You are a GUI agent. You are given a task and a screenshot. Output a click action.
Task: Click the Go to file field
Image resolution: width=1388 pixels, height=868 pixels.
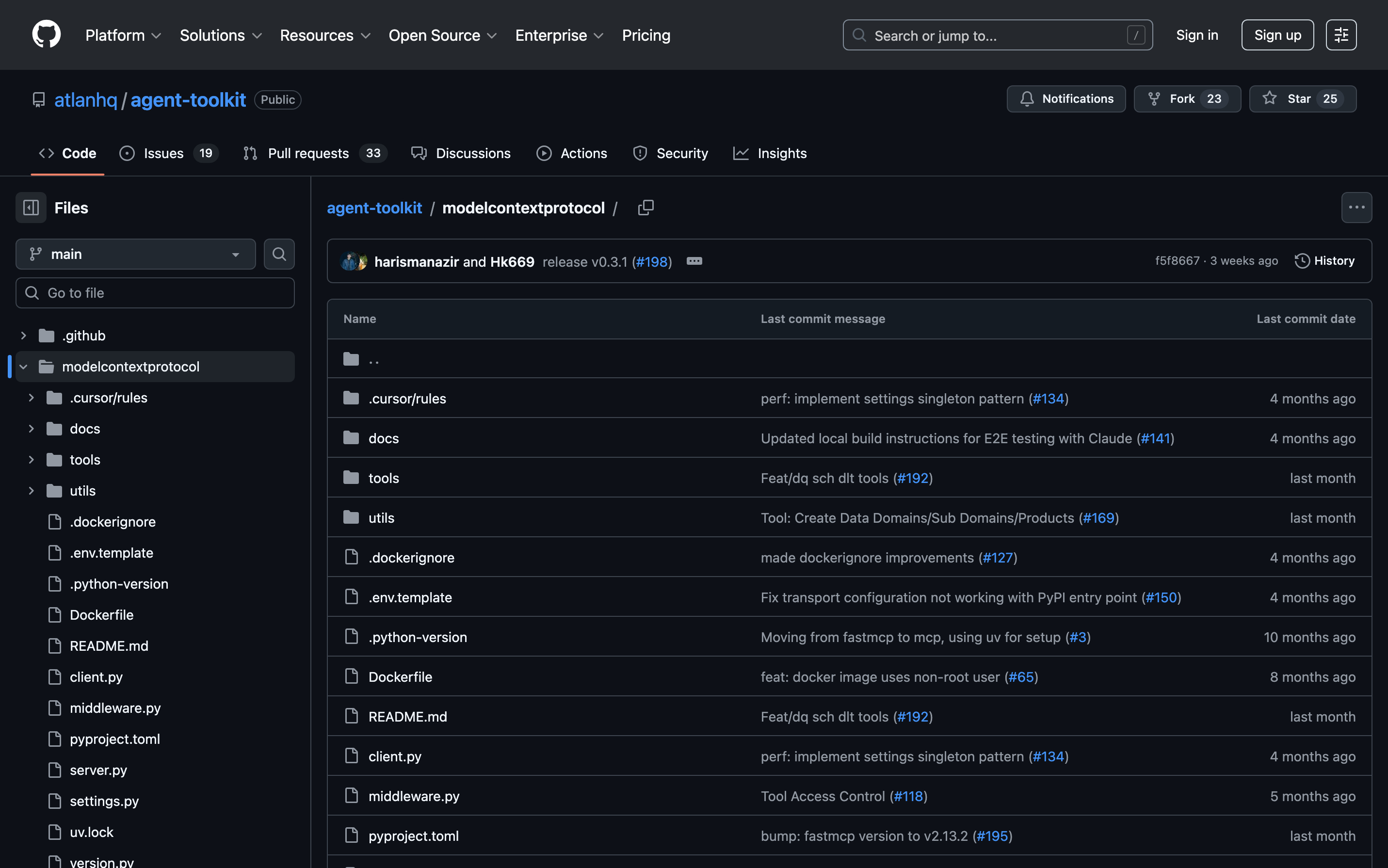[155, 293]
